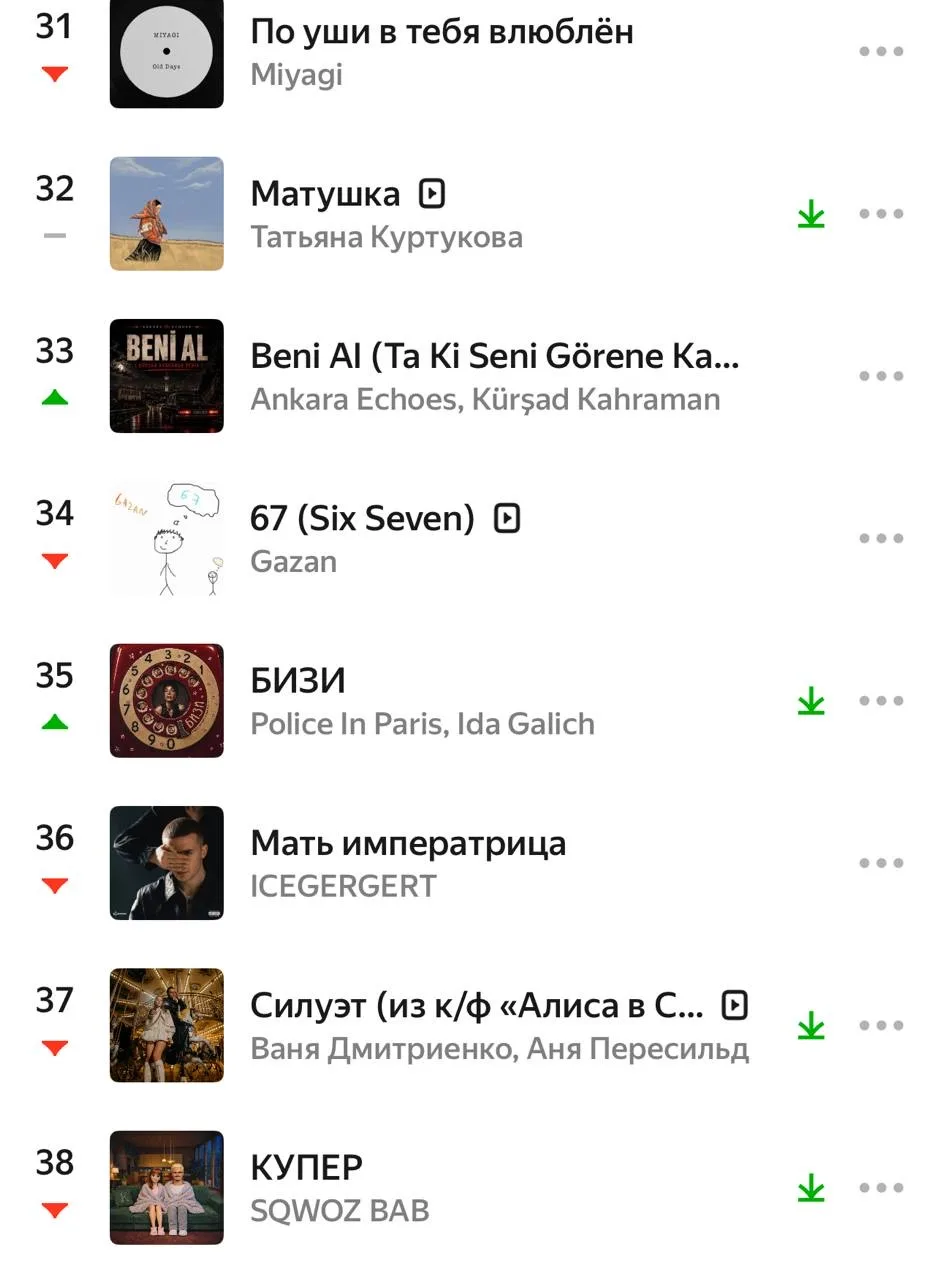Tap the video icon next to Силуэт

pyautogui.click(x=734, y=1005)
